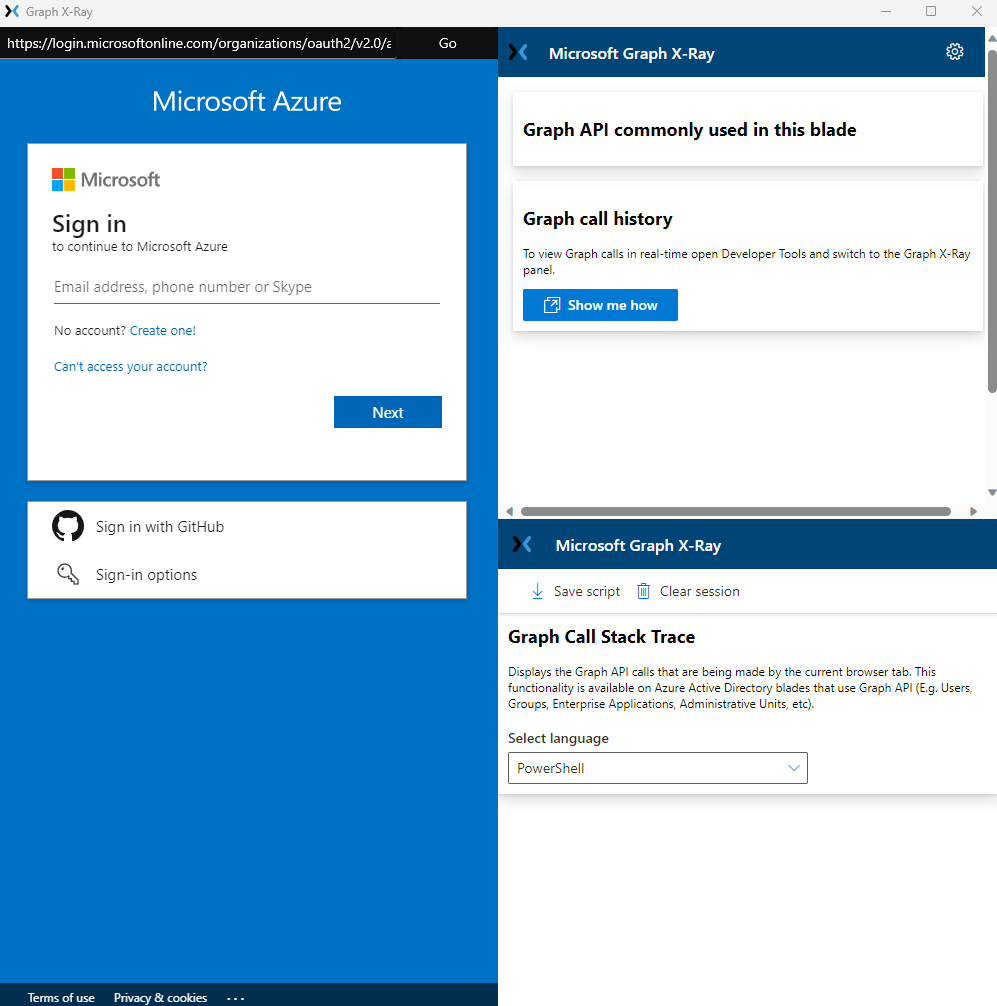Focus the email, phone or Skype field
The image size is (997, 1006).
pyautogui.click(x=247, y=287)
